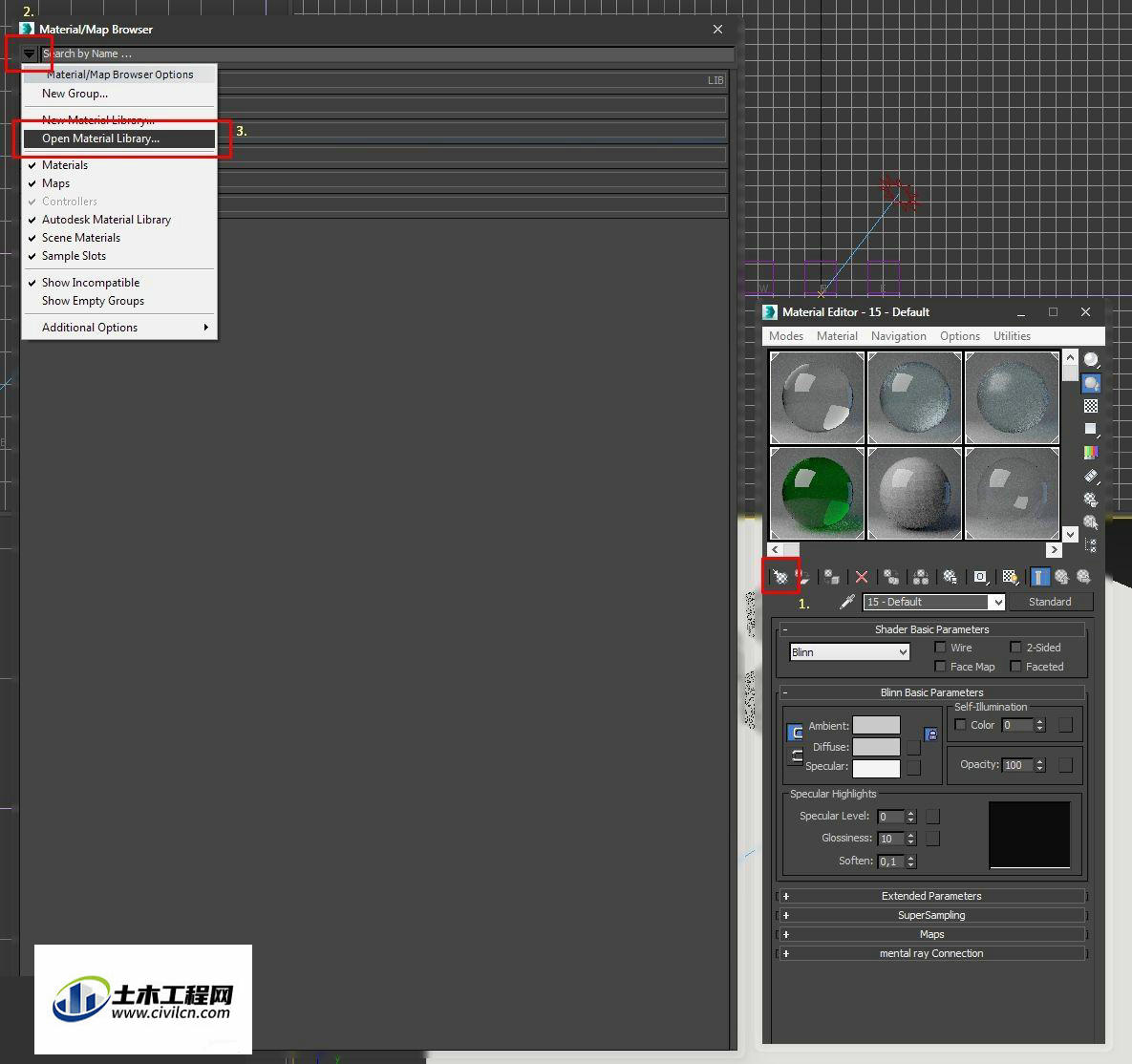Click the Opacity map button
This screenshot has height=1064, width=1132.
tap(1065, 765)
